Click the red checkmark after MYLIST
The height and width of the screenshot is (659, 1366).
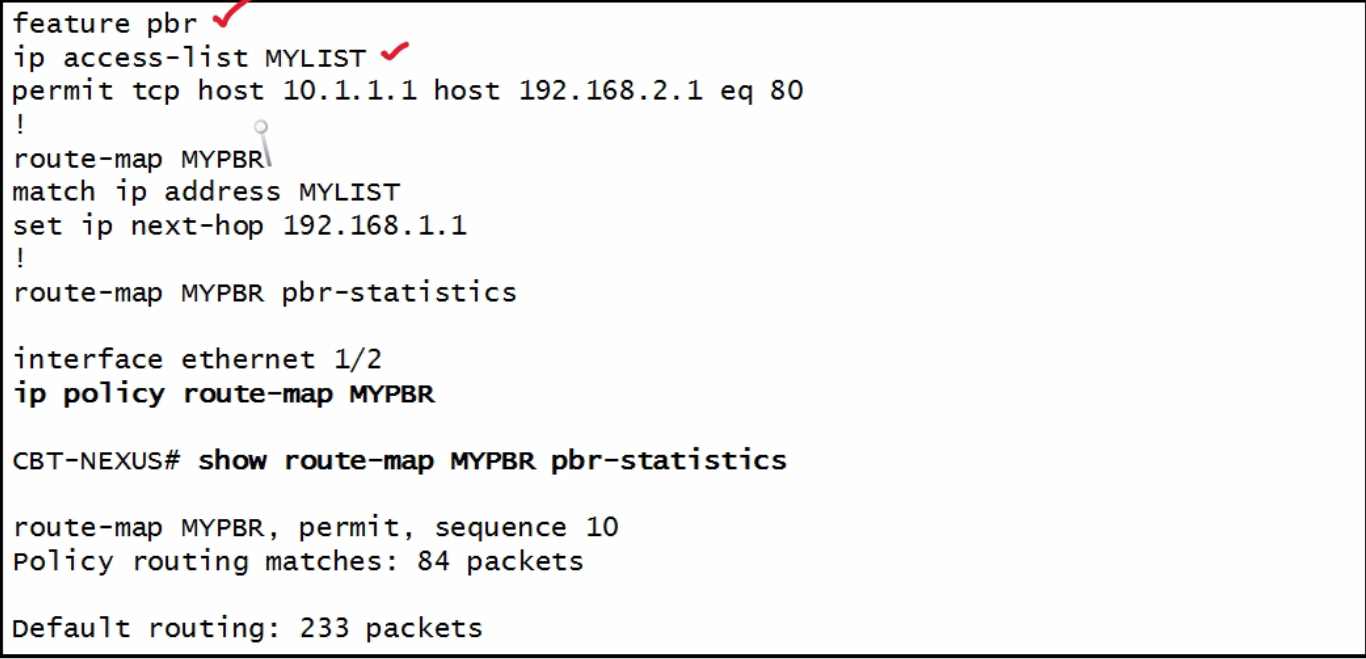pyautogui.click(x=396, y=50)
